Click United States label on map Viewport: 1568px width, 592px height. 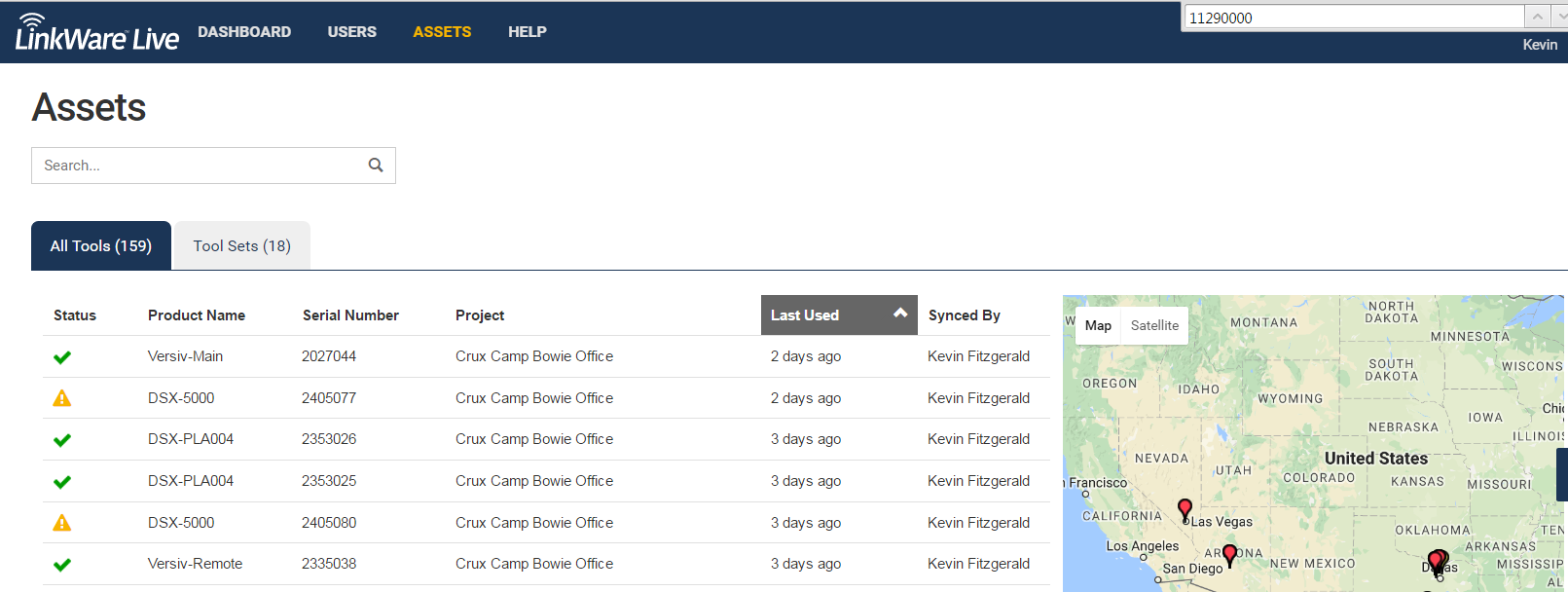[1376, 459]
